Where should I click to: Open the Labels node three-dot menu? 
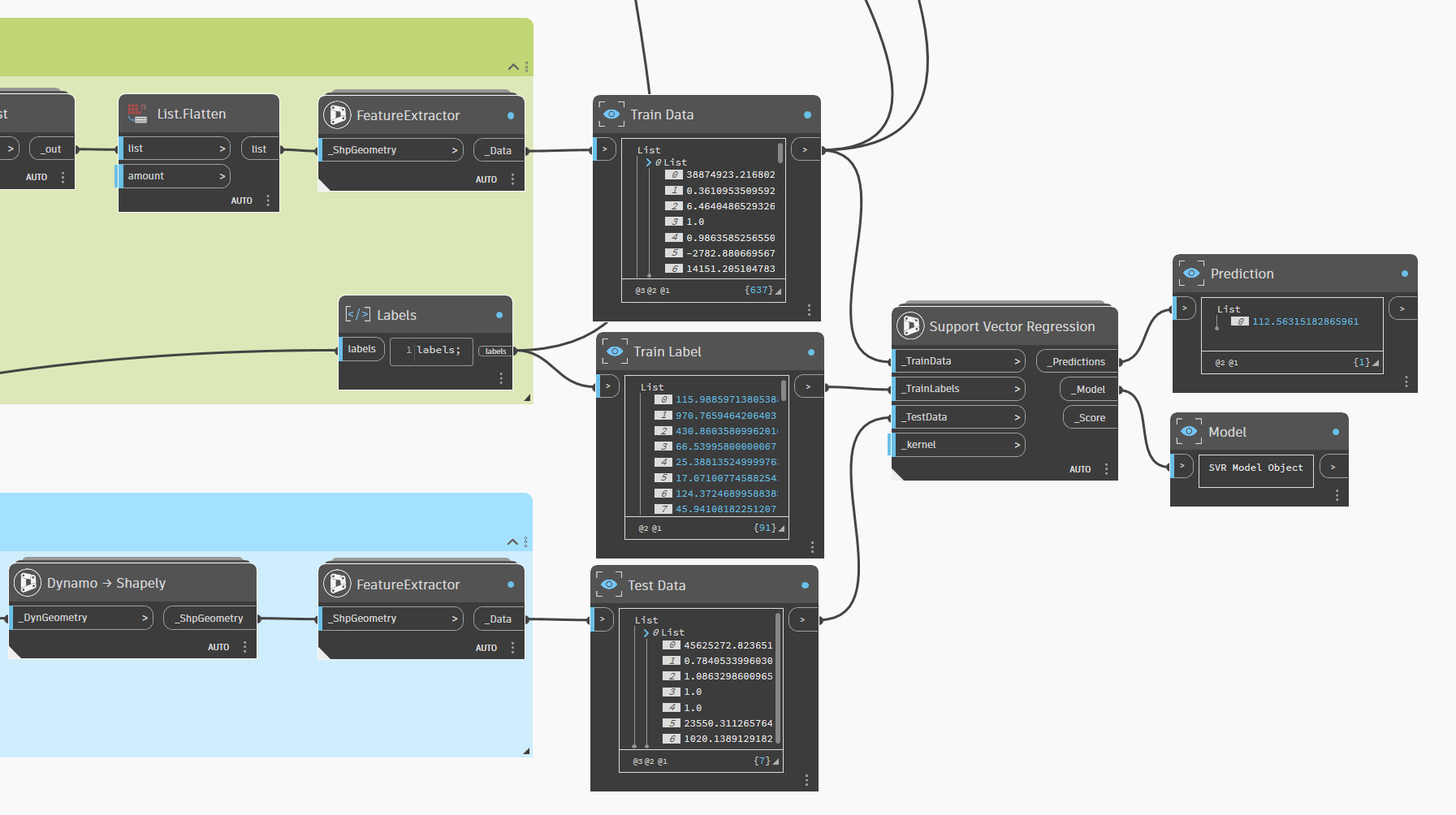[x=501, y=378]
